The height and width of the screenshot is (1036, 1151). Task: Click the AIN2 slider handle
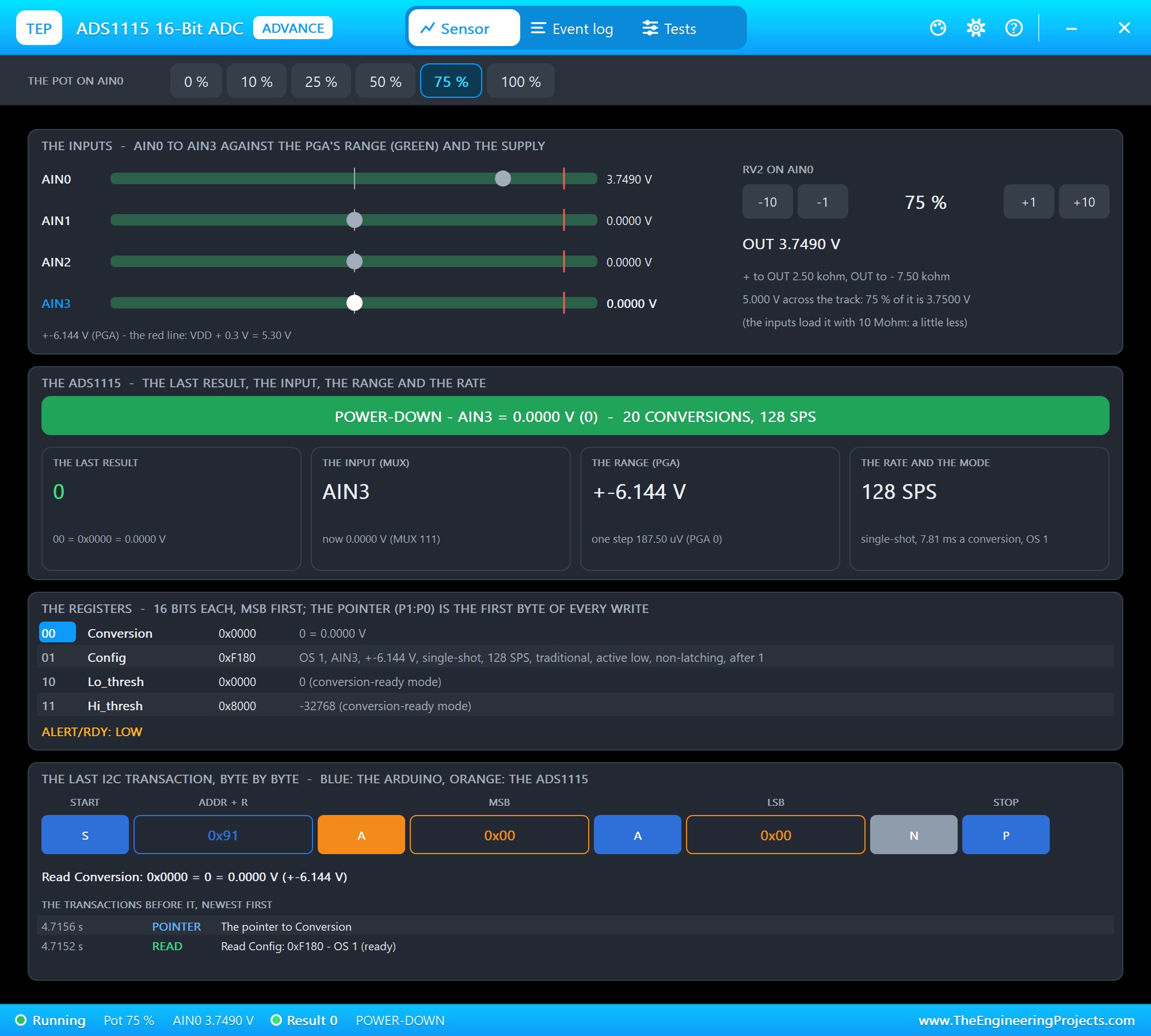355,261
